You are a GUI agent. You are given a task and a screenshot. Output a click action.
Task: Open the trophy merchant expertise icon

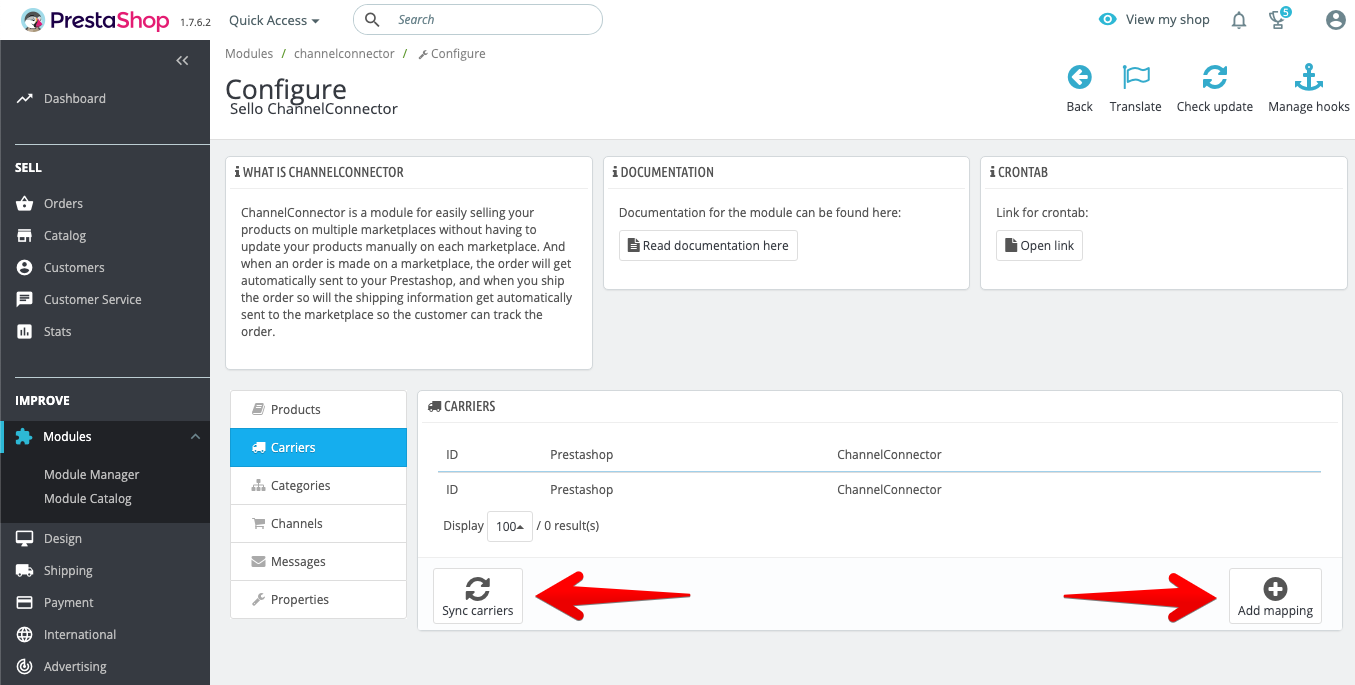point(1277,19)
